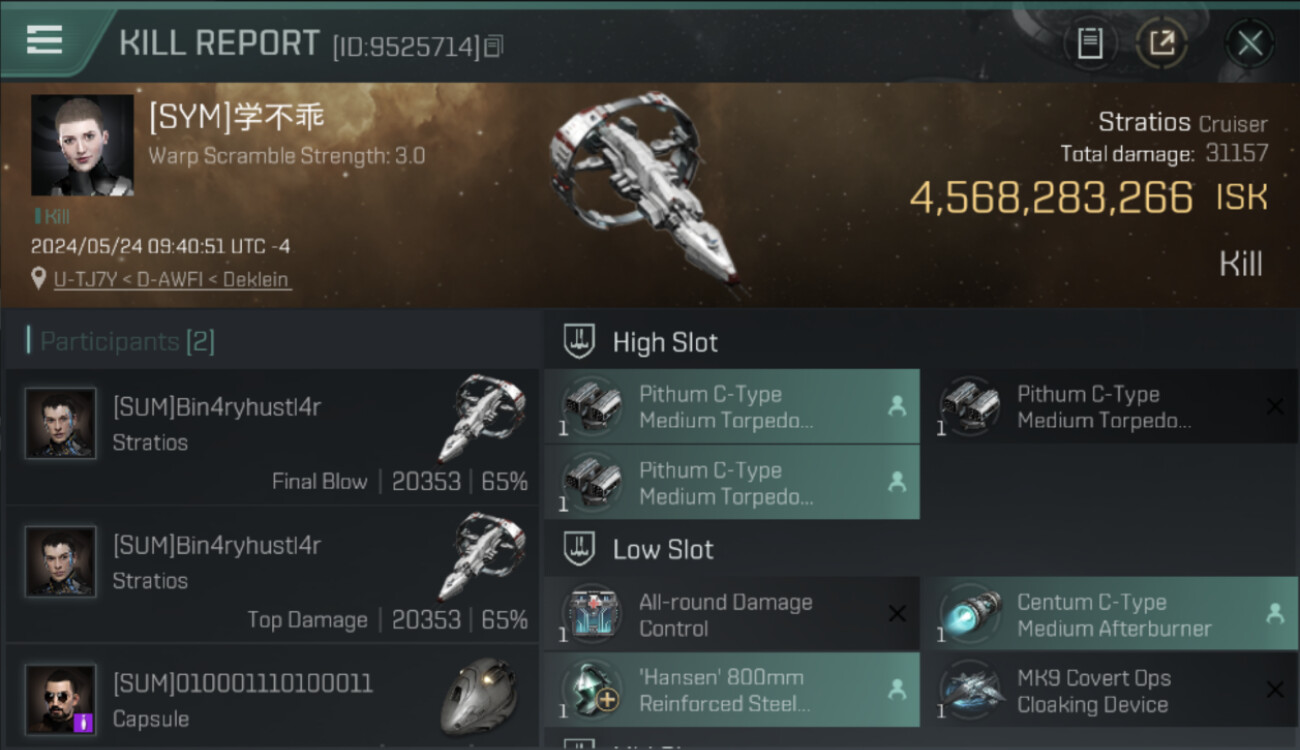Collapse the Low Slot section

coord(578,549)
